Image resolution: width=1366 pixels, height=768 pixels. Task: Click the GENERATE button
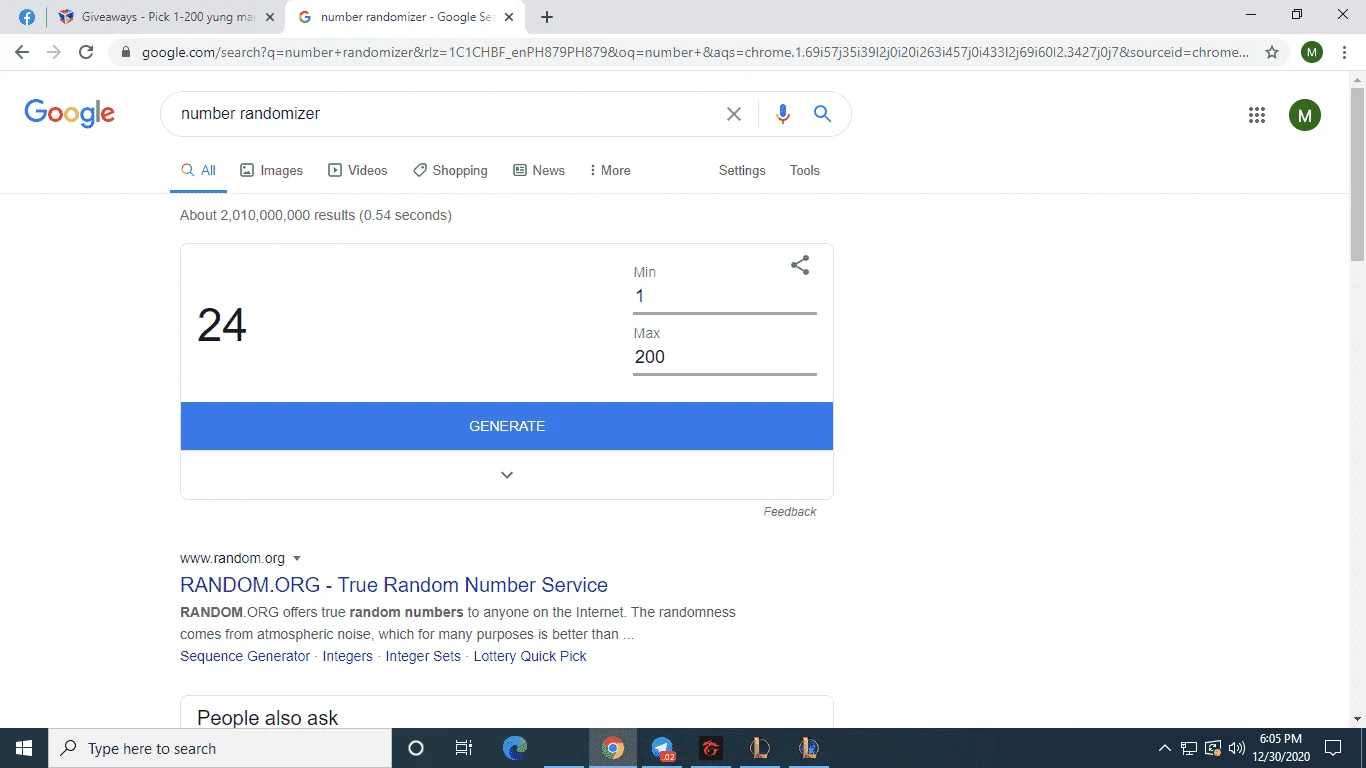coord(507,426)
